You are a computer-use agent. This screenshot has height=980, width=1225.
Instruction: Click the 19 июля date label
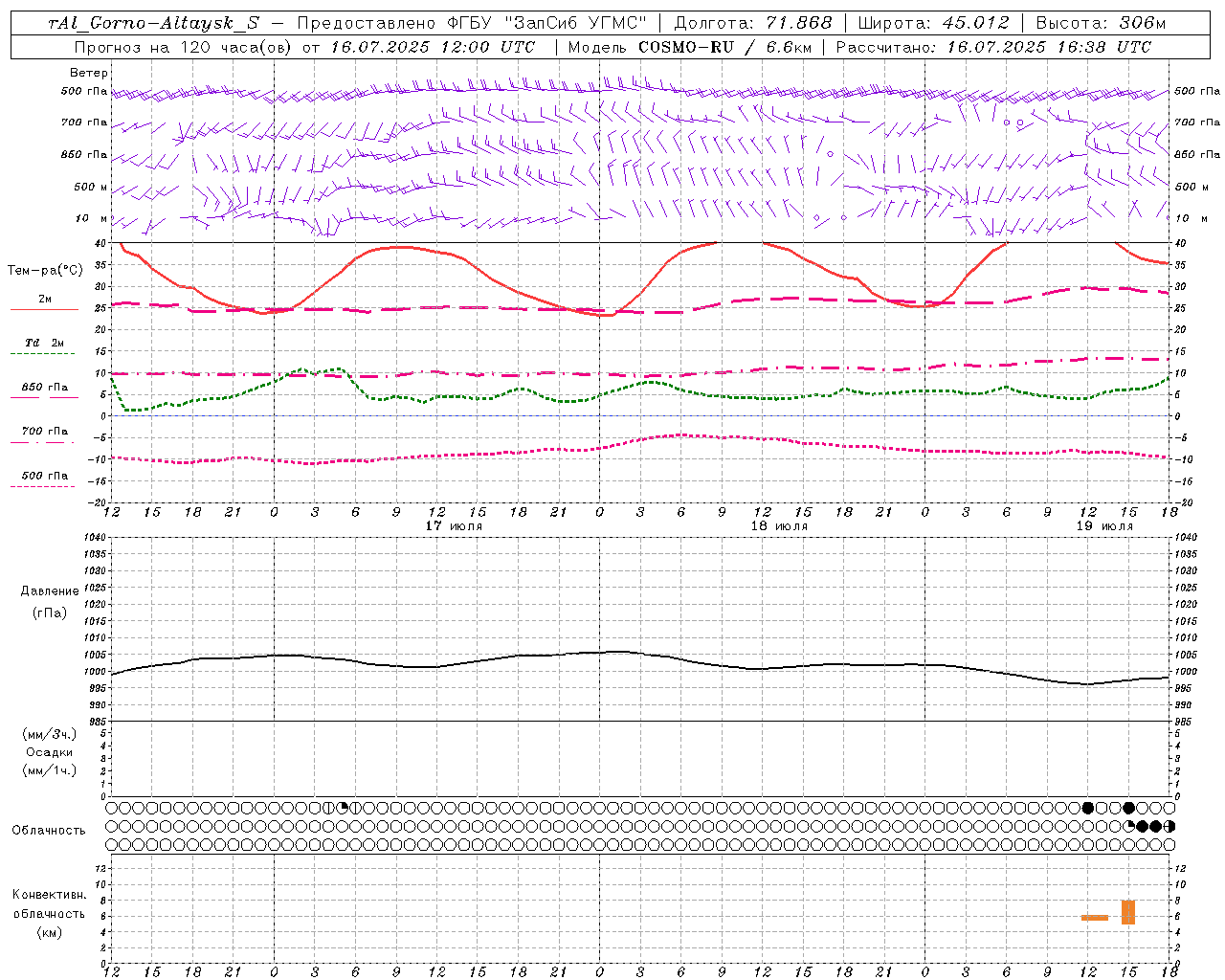point(1104,525)
